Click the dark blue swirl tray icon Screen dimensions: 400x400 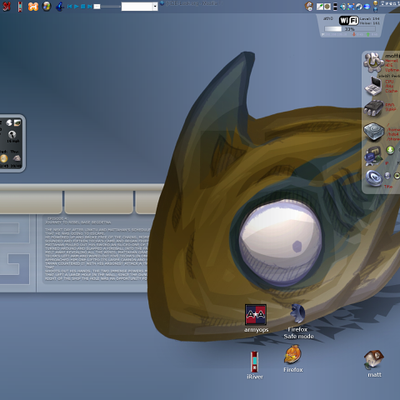click(x=359, y=6)
